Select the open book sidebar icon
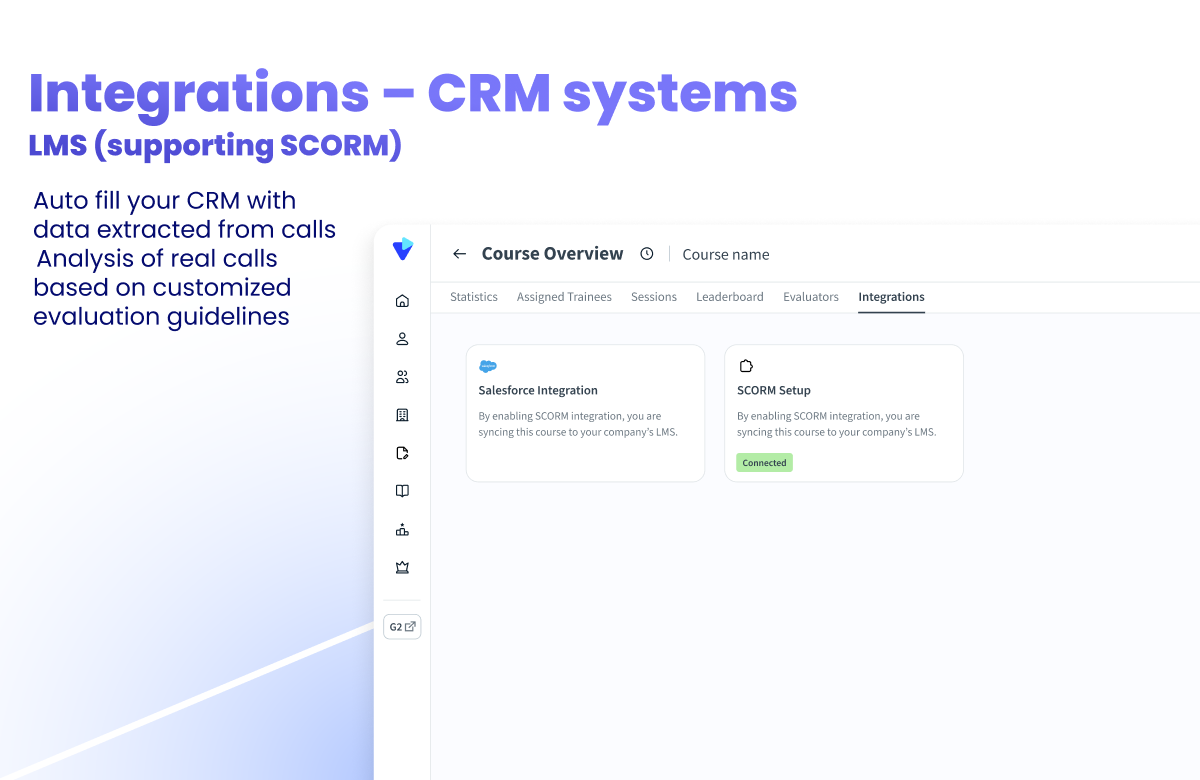 point(402,491)
